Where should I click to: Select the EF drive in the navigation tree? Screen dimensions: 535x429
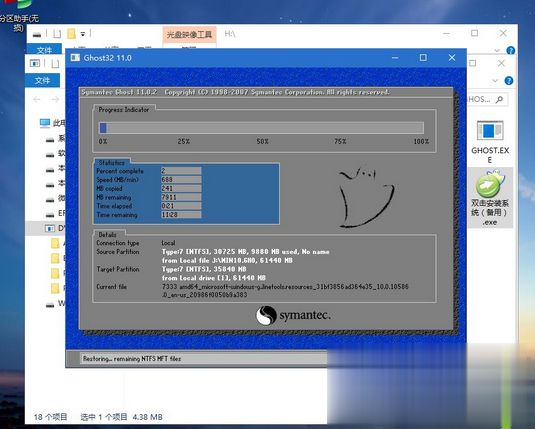pos(55,213)
